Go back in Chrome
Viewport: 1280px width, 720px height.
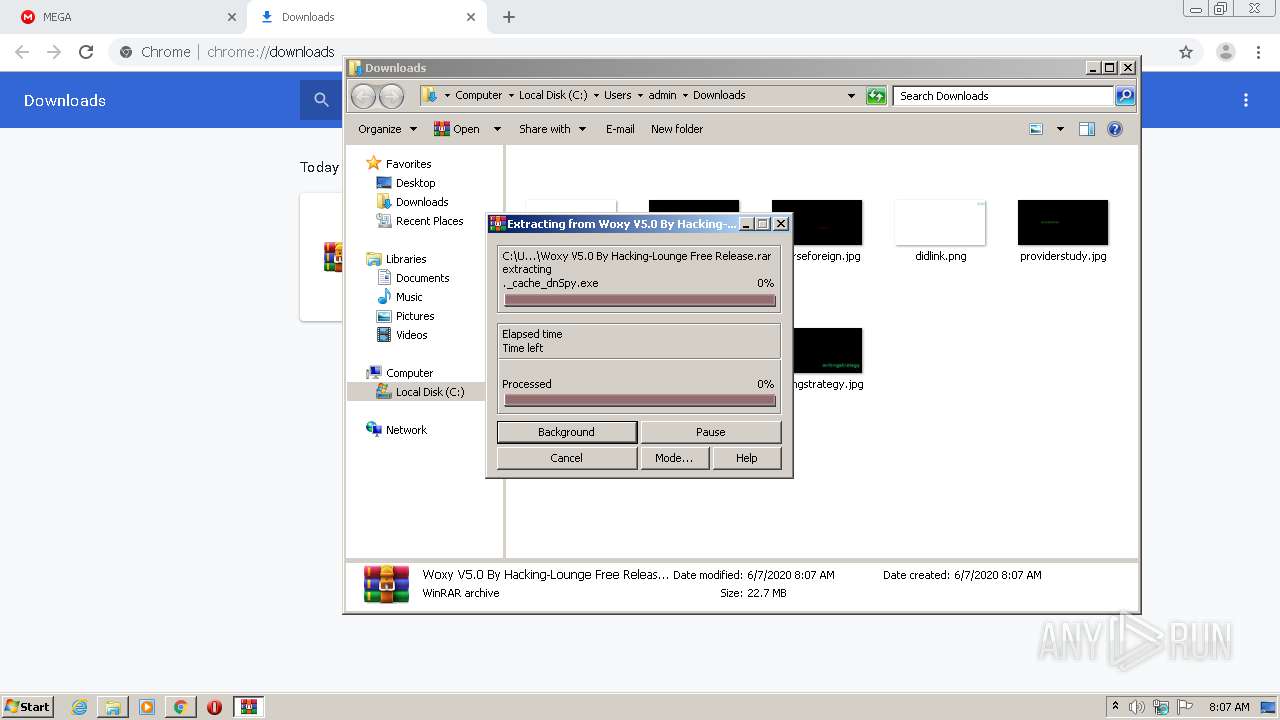22,52
